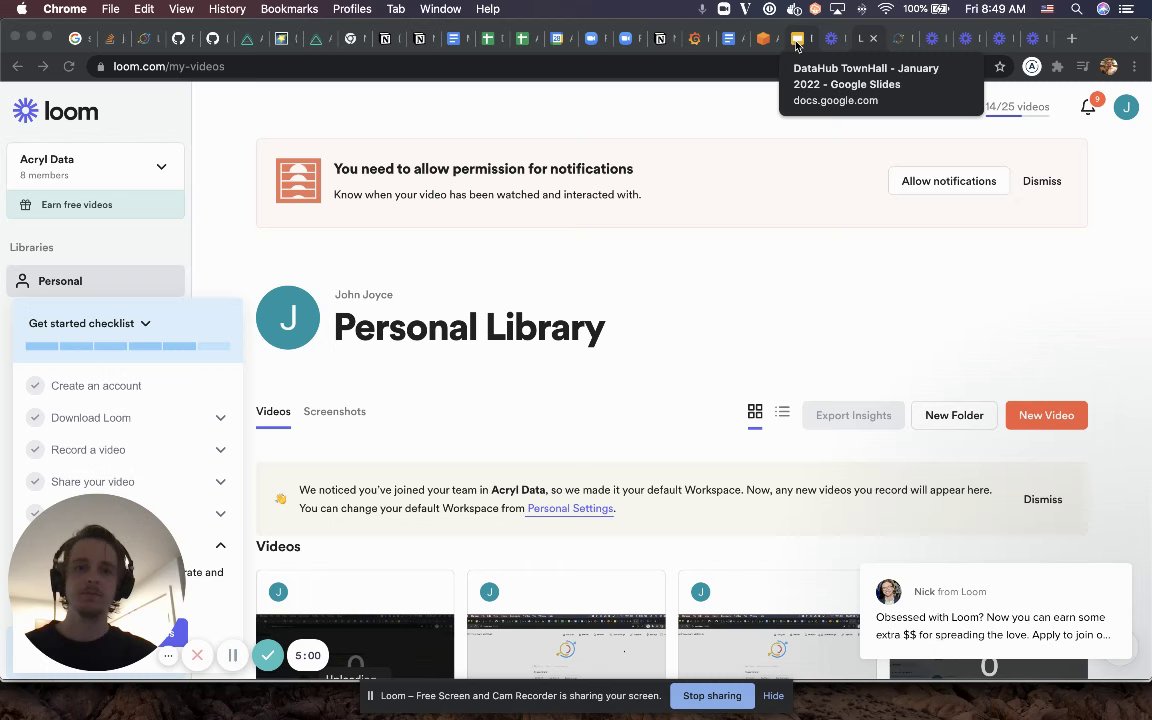The width and height of the screenshot is (1152, 720).
Task: Toggle the Record a video checkmark
Action: tap(35, 450)
